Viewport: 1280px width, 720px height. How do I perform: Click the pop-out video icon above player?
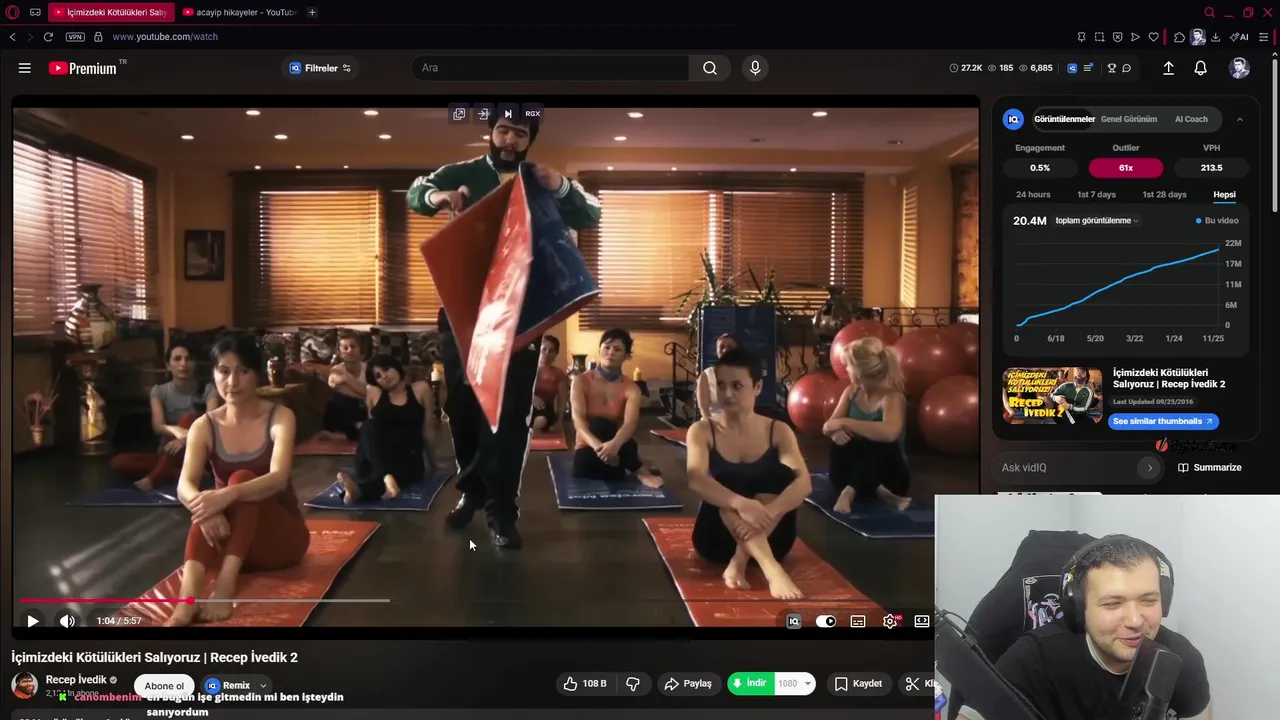(459, 114)
